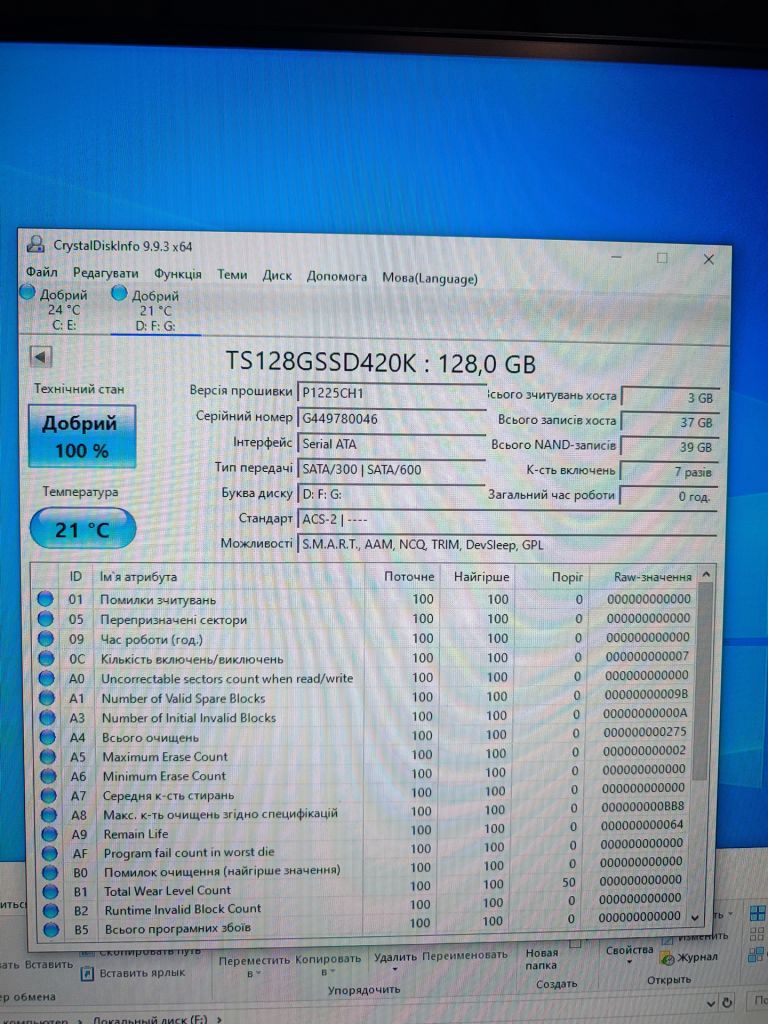Open the Функція menu

178,274
